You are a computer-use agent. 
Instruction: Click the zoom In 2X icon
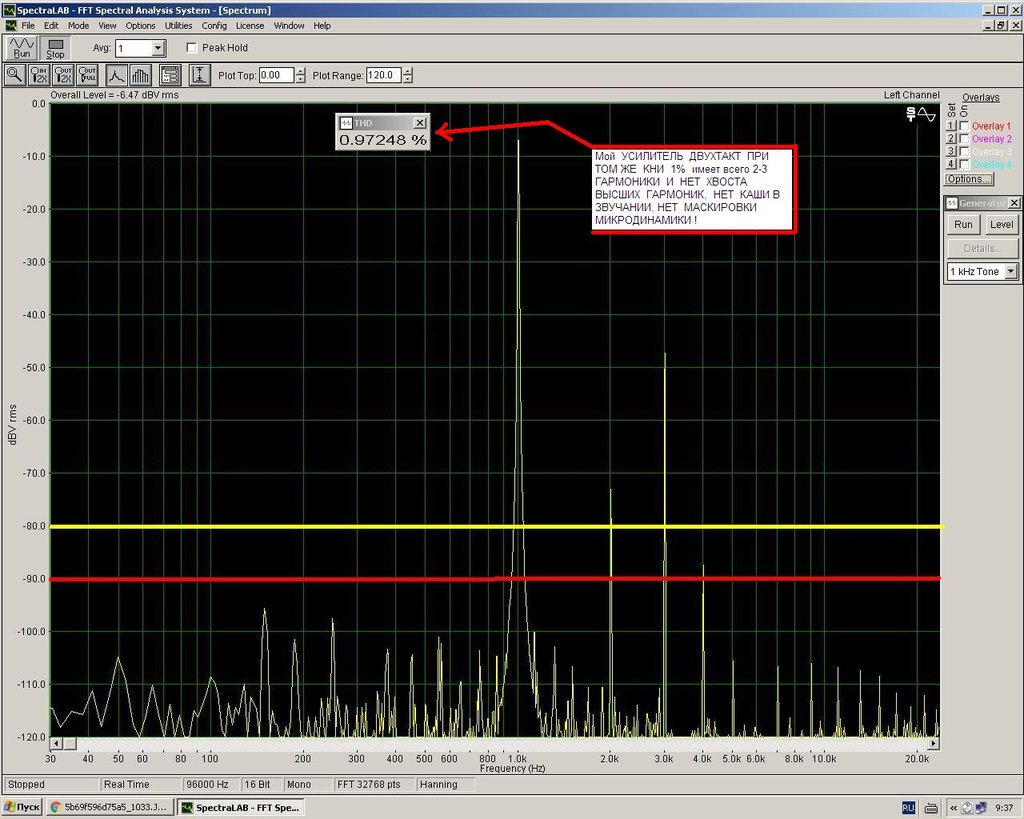click(39, 75)
